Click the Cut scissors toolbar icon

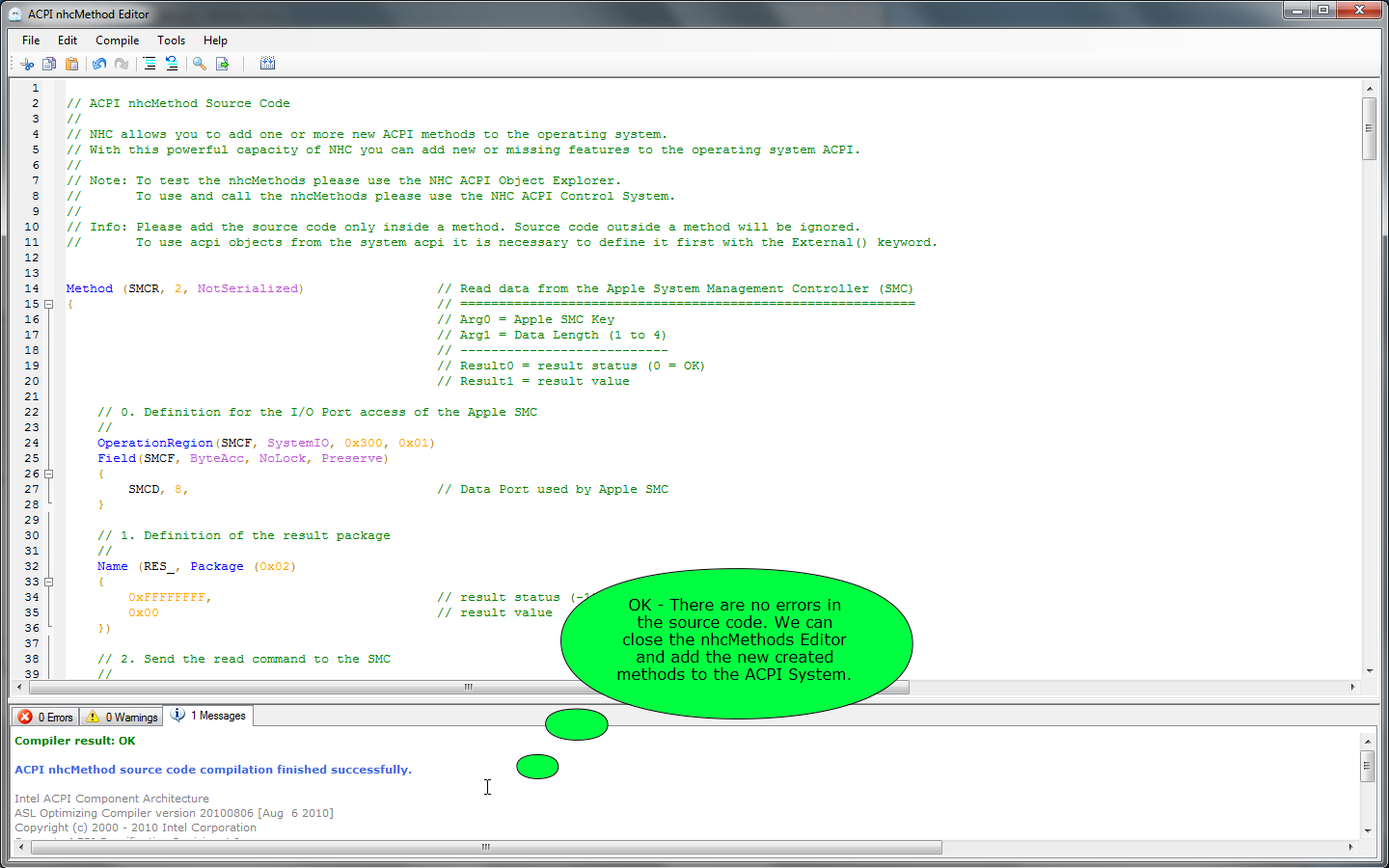tap(27, 64)
